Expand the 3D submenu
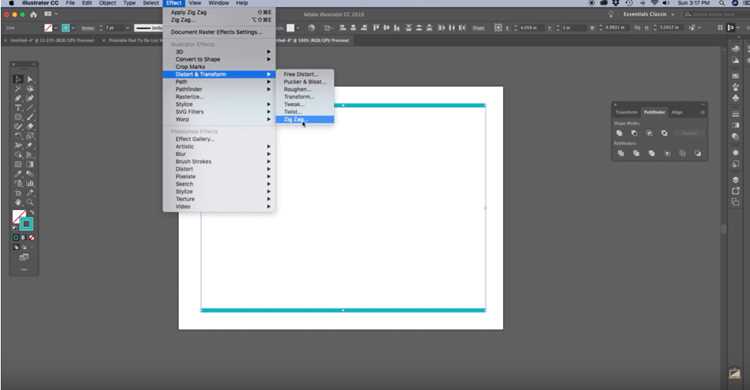This screenshot has width=750, height=390. 219,52
